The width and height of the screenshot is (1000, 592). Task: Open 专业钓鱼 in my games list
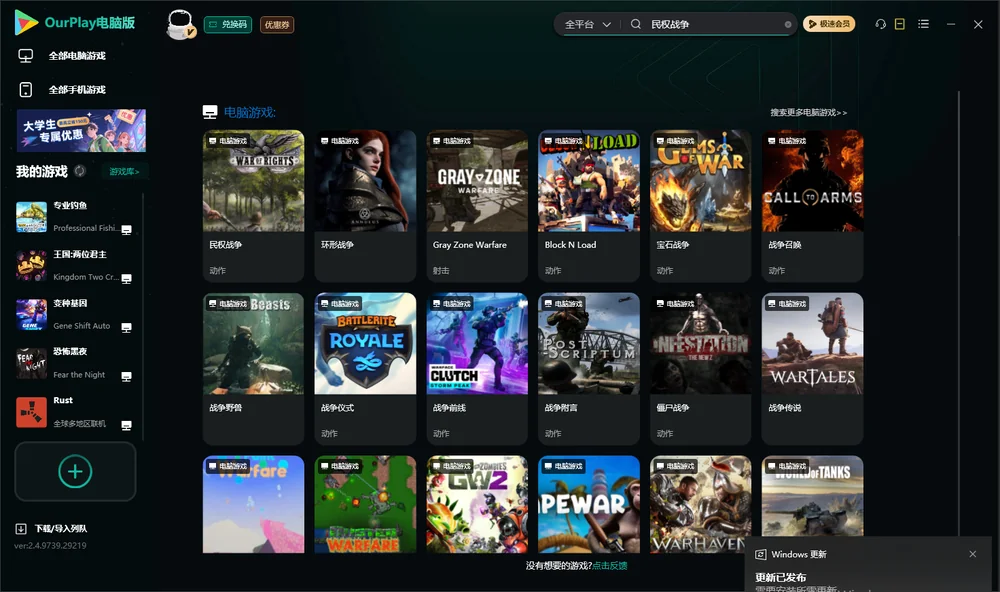click(75, 217)
